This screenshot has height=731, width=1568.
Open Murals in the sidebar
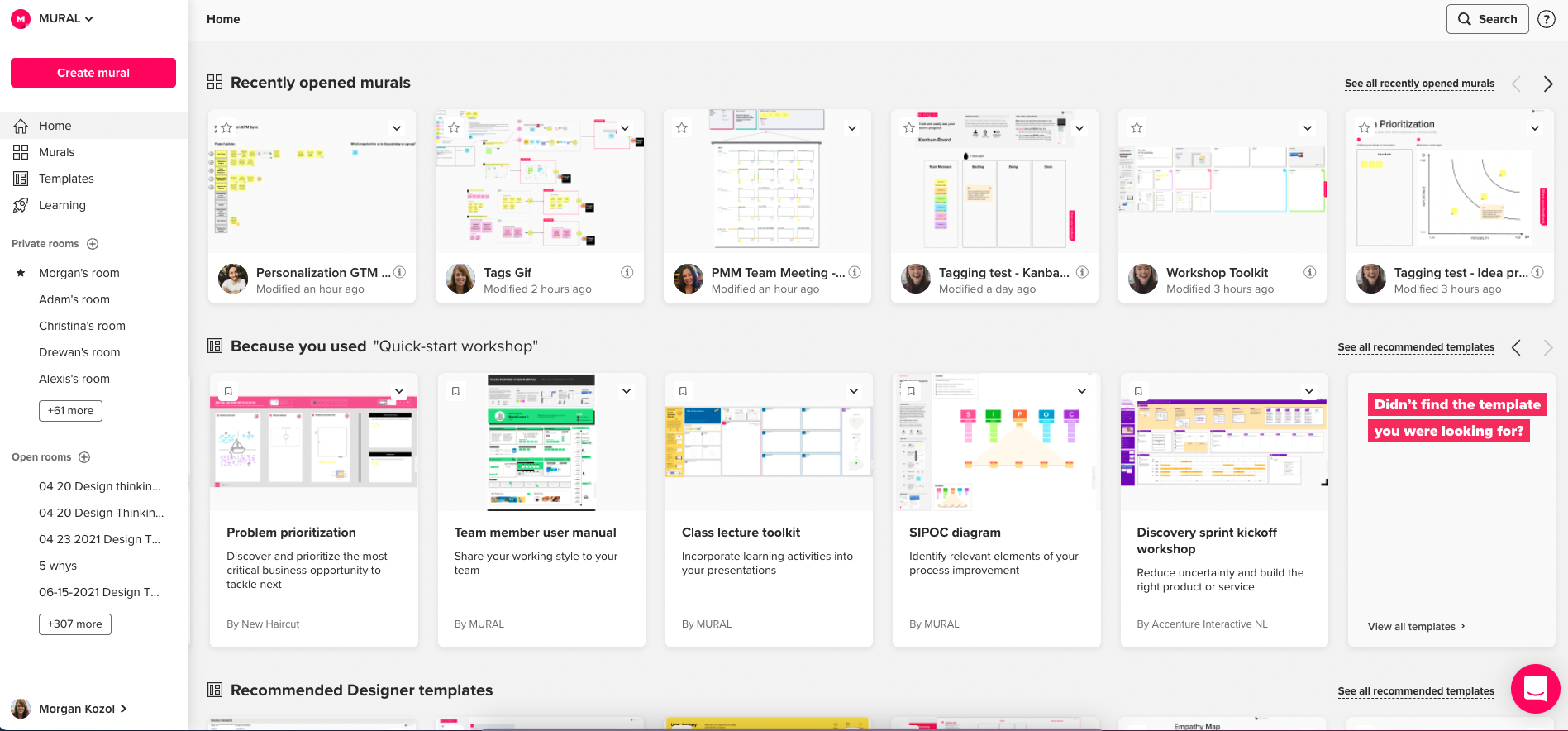(94, 152)
